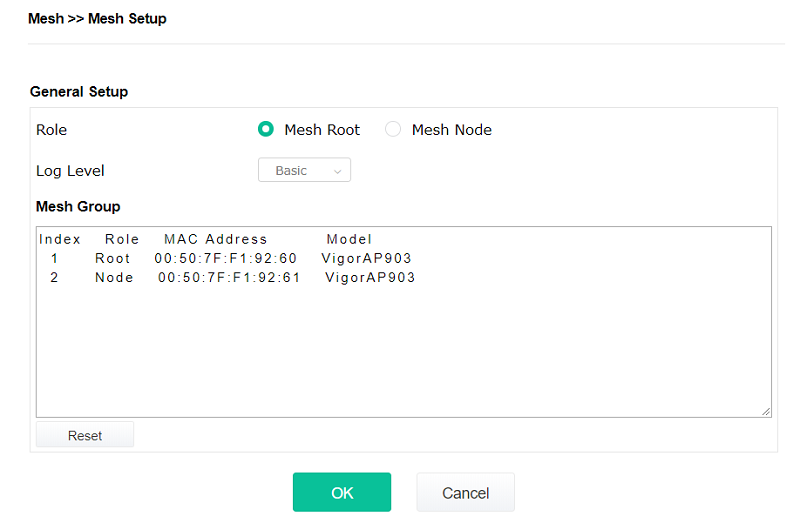Screen dimensions: 800x523
Task: Click VigorAP903 model in Root row
Action: pyautogui.click(x=366, y=259)
